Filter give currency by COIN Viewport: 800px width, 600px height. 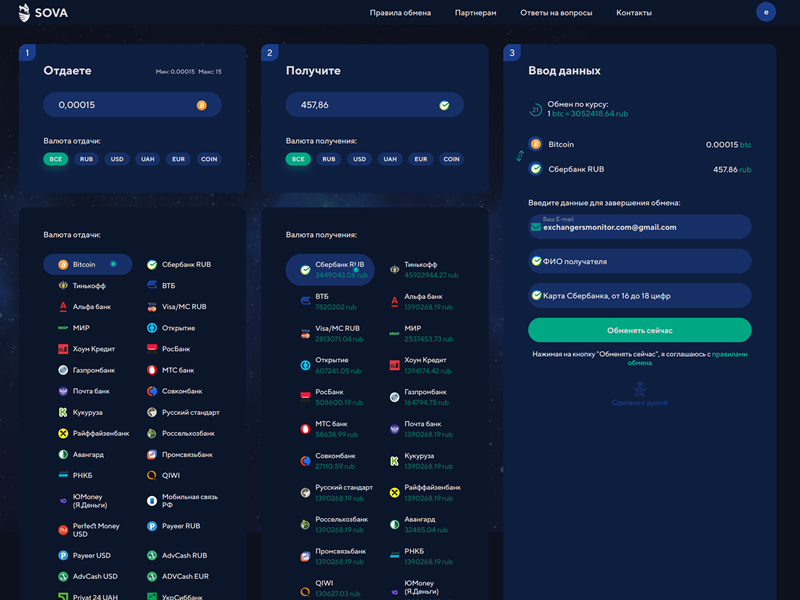tap(209, 159)
